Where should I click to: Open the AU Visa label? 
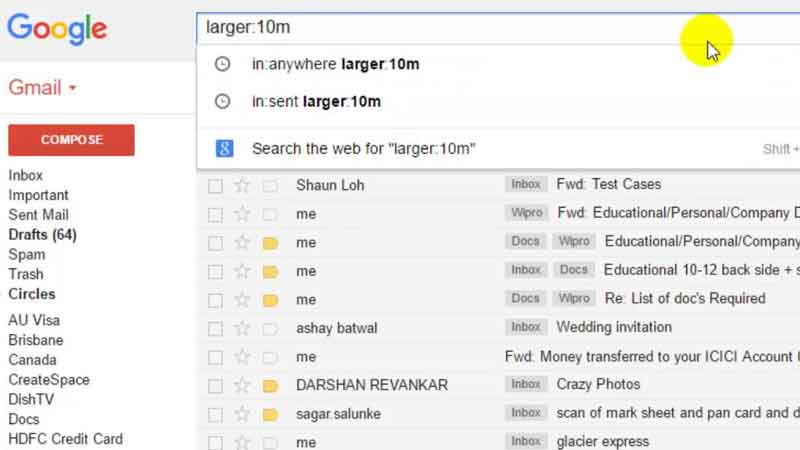pyautogui.click(x=34, y=320)
